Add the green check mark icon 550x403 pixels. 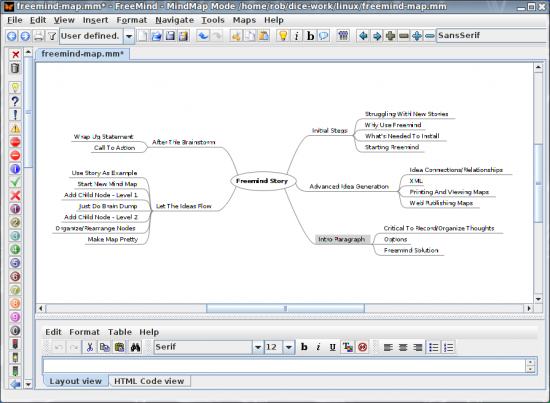pos(15,182)
